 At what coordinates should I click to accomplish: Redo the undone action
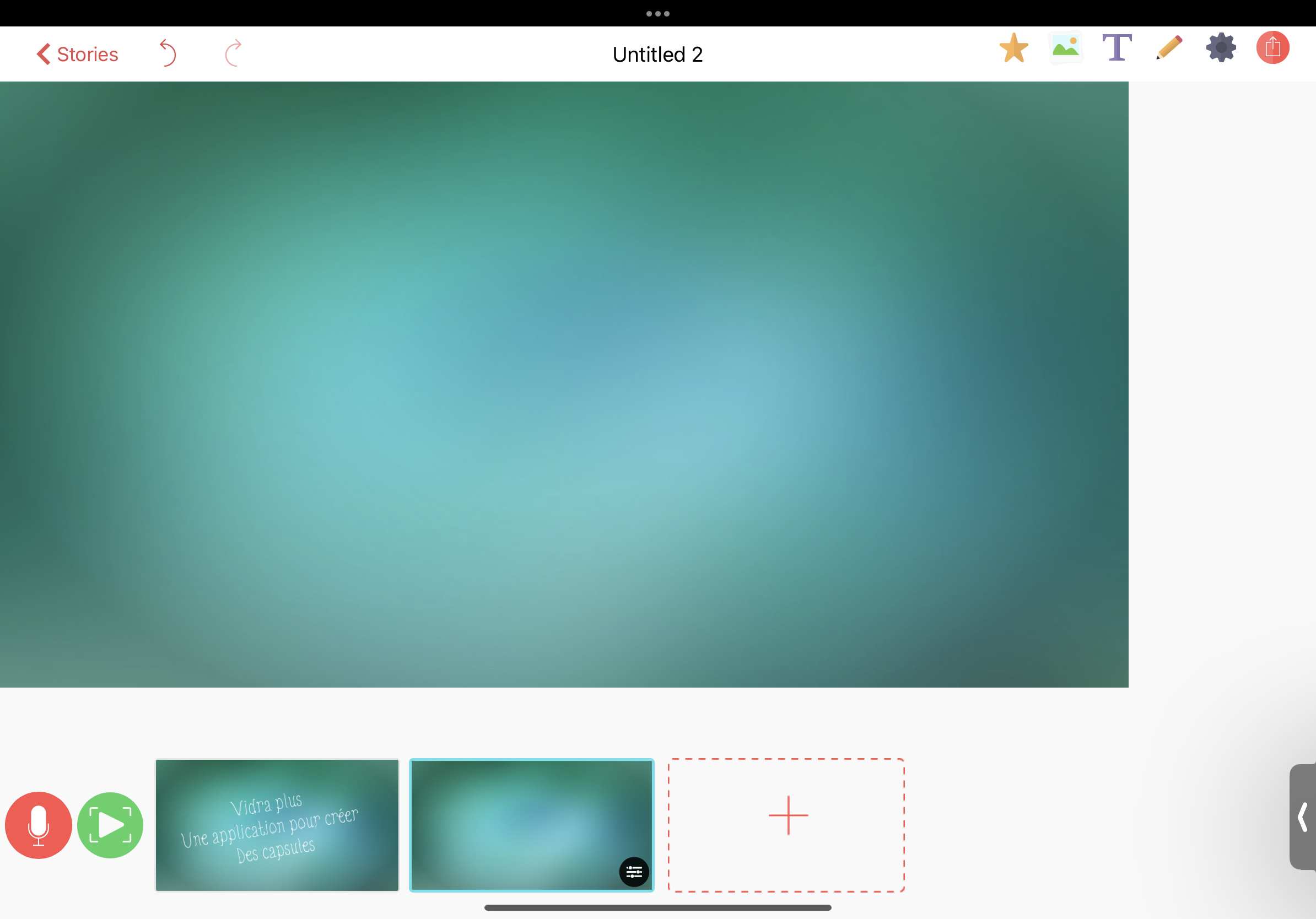click(233, 53)
